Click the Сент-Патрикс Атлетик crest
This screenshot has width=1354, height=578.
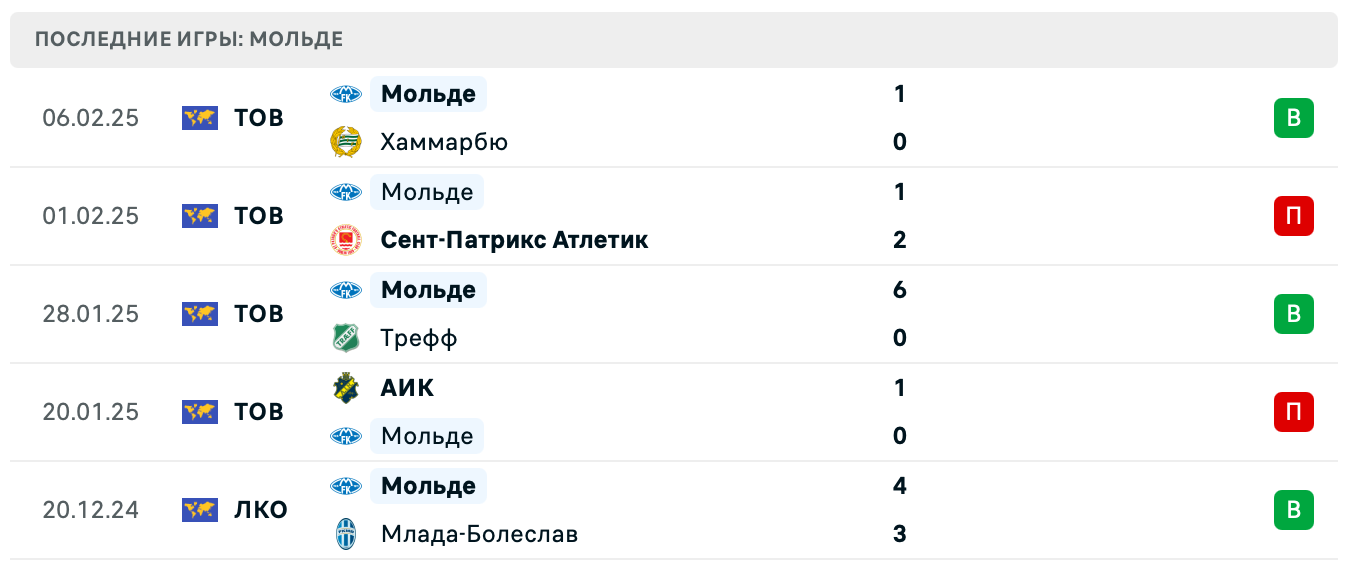(x=348, y=240)
